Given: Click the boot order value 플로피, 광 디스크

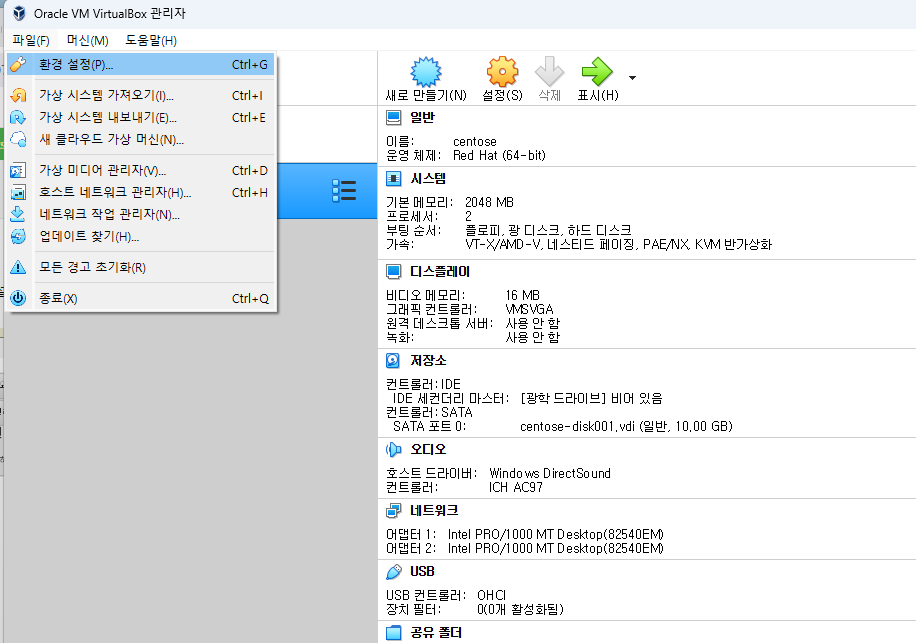Looking at the screenshot, I should (x=548, y=230).
